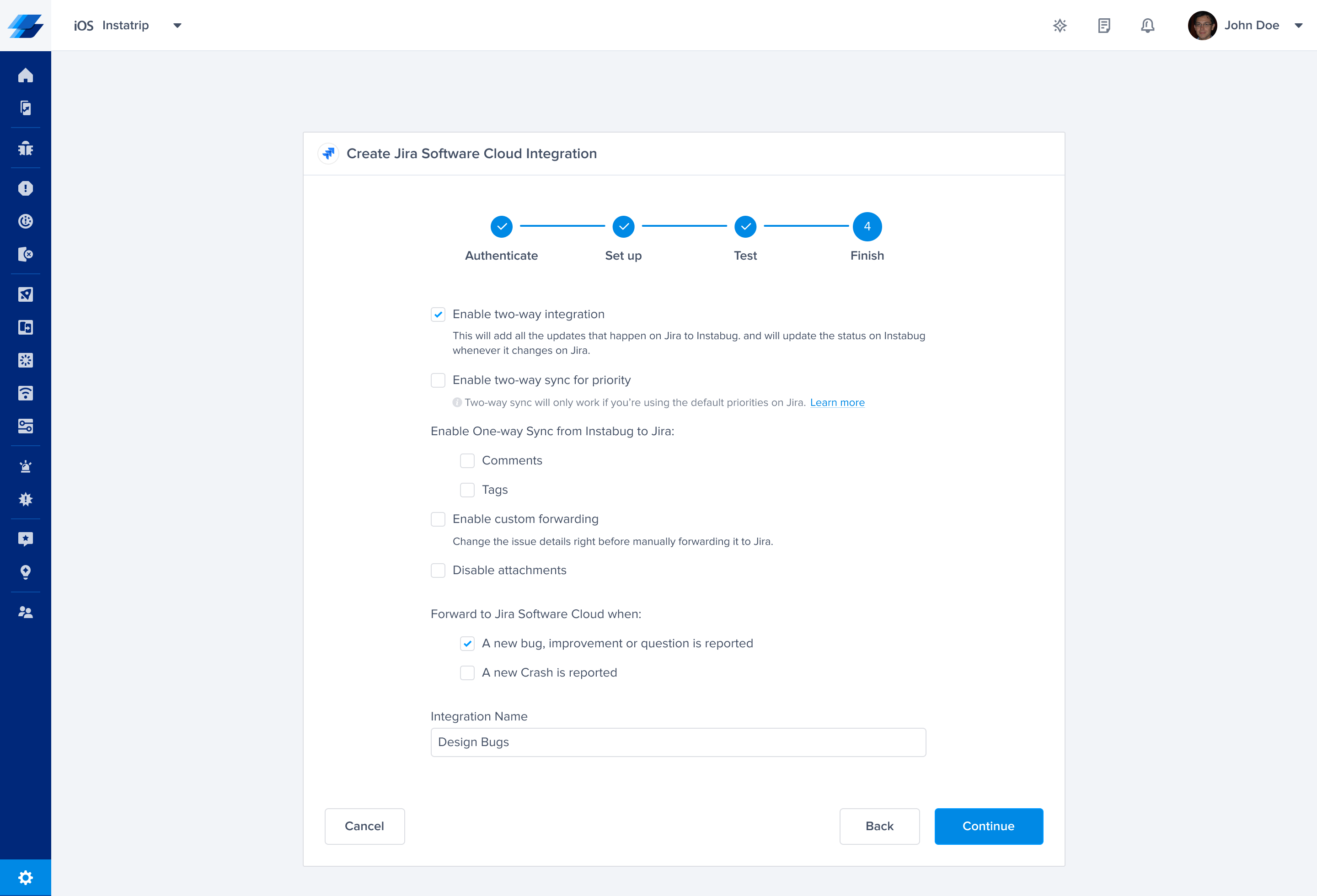Open the home icon in the sidebar
The height and width of the screenshot is (896, 1317).
(26, 75)
